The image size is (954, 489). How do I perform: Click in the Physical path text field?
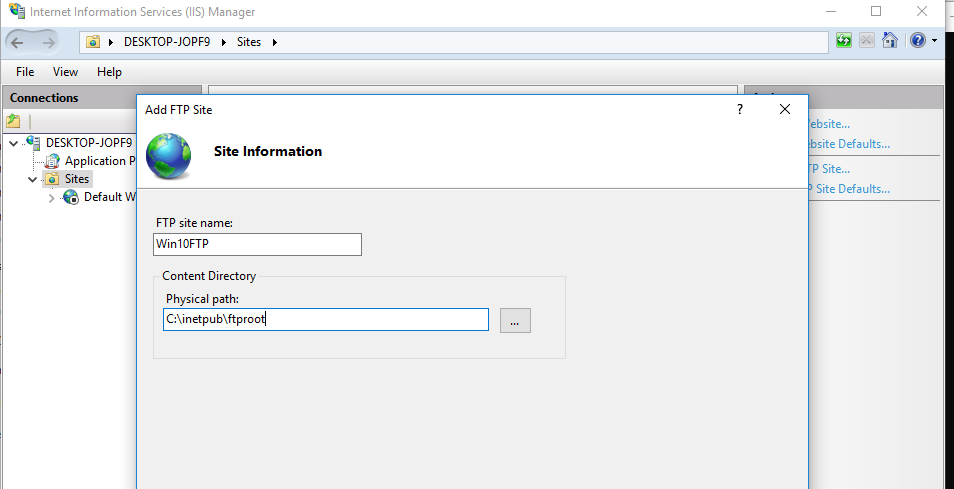(x=326, y=319)
